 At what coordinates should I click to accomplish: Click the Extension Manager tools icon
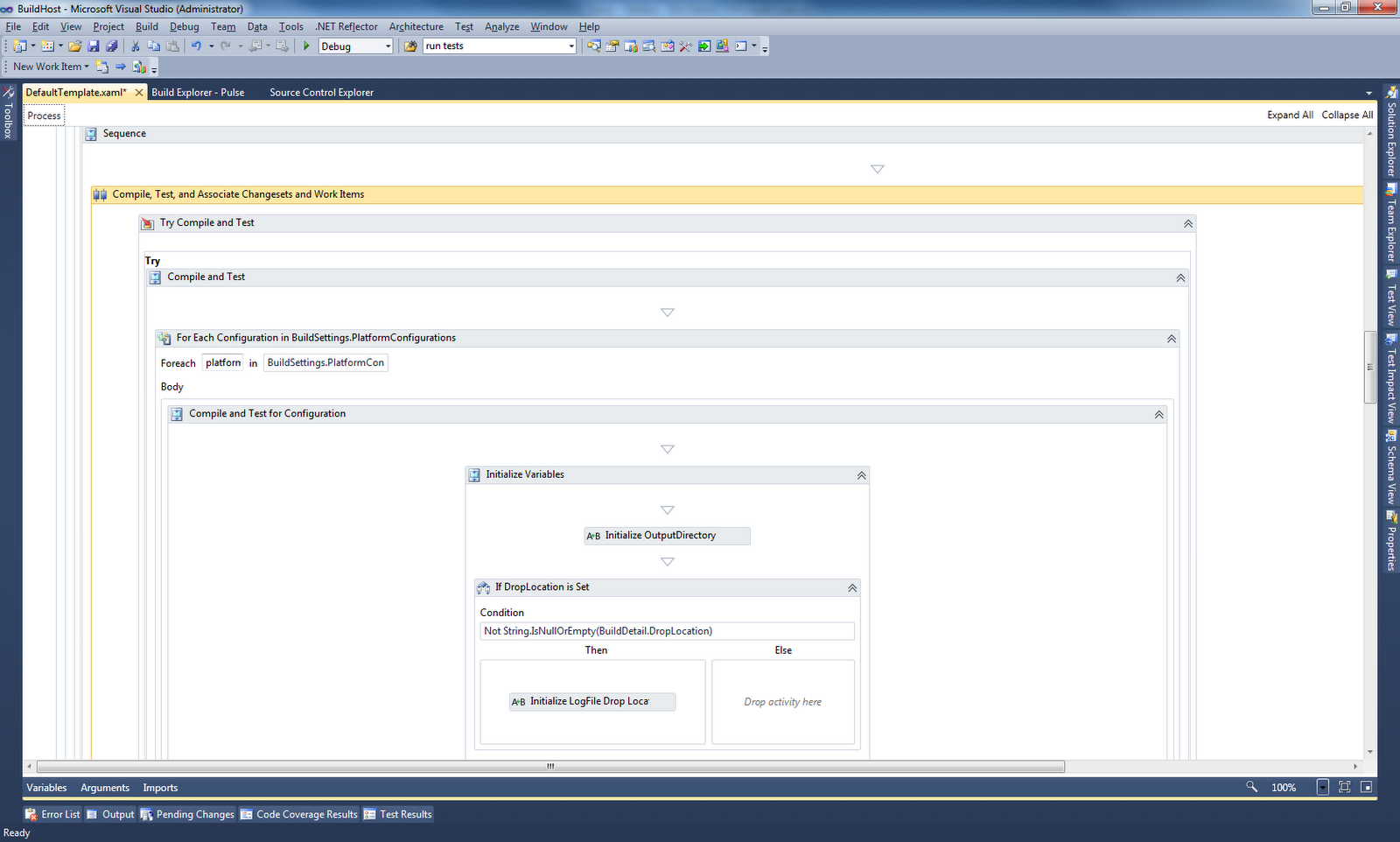[685, 46]
